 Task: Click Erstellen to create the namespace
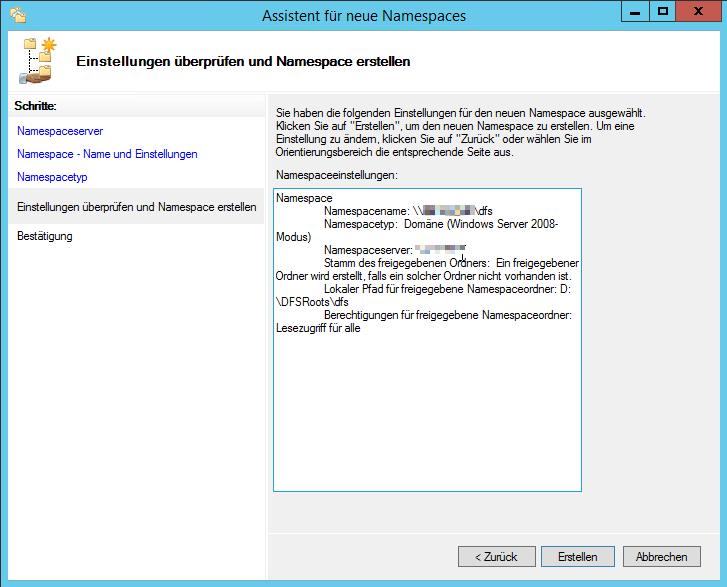pyautogui.click(x=578, y=557)
